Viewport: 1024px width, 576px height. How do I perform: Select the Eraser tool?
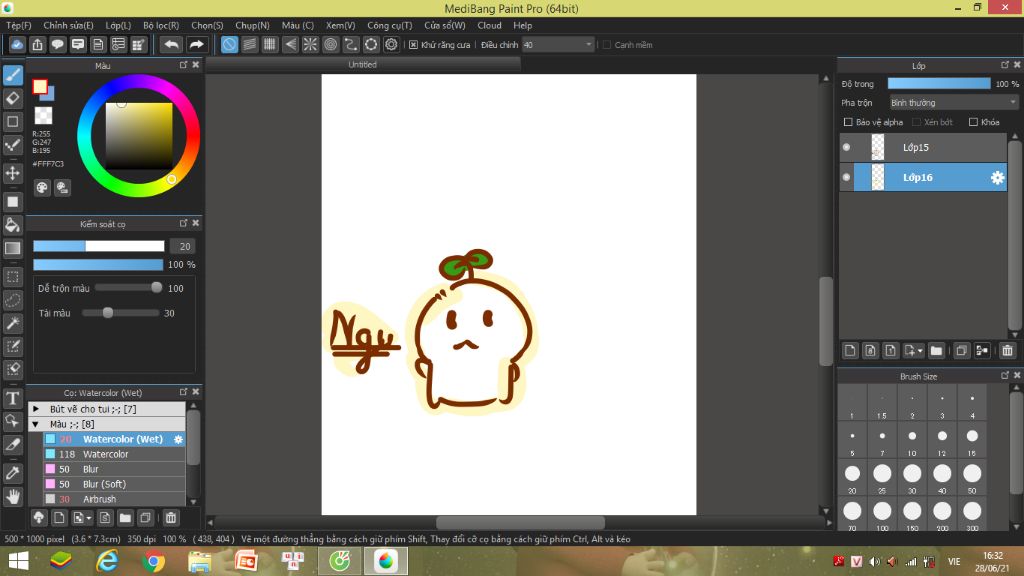point(12,99)
